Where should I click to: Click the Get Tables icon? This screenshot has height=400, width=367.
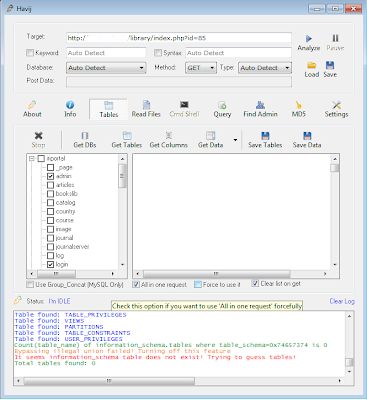(x=127, y=135)
